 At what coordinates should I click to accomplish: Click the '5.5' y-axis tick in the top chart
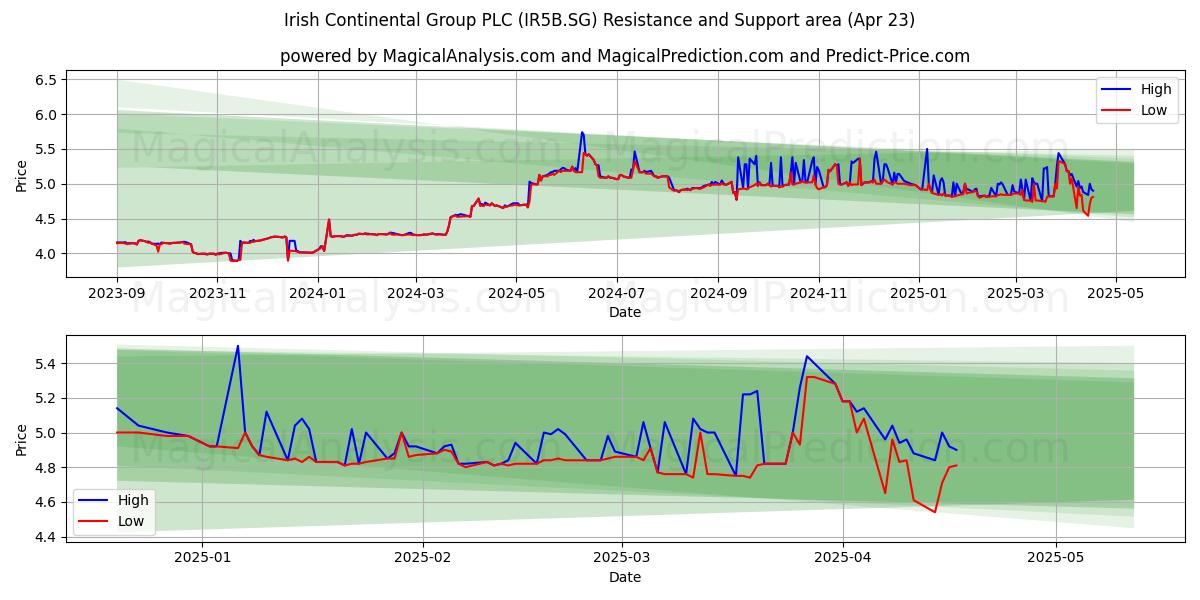pos(47,149)
